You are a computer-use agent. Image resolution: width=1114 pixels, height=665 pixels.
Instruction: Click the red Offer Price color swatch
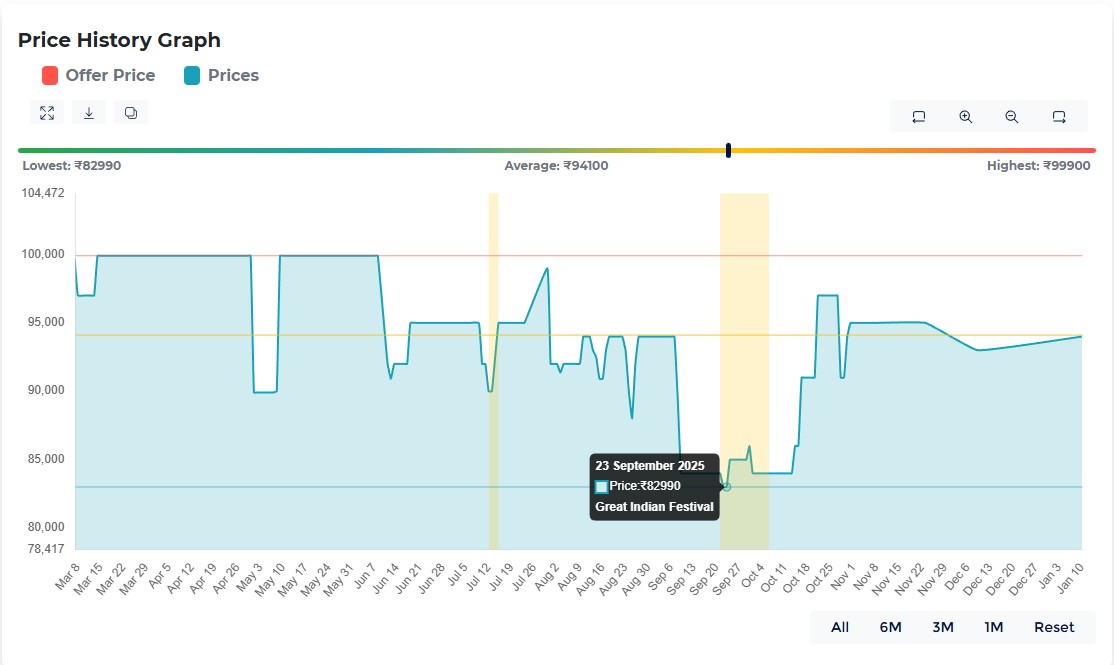[50, 75]
